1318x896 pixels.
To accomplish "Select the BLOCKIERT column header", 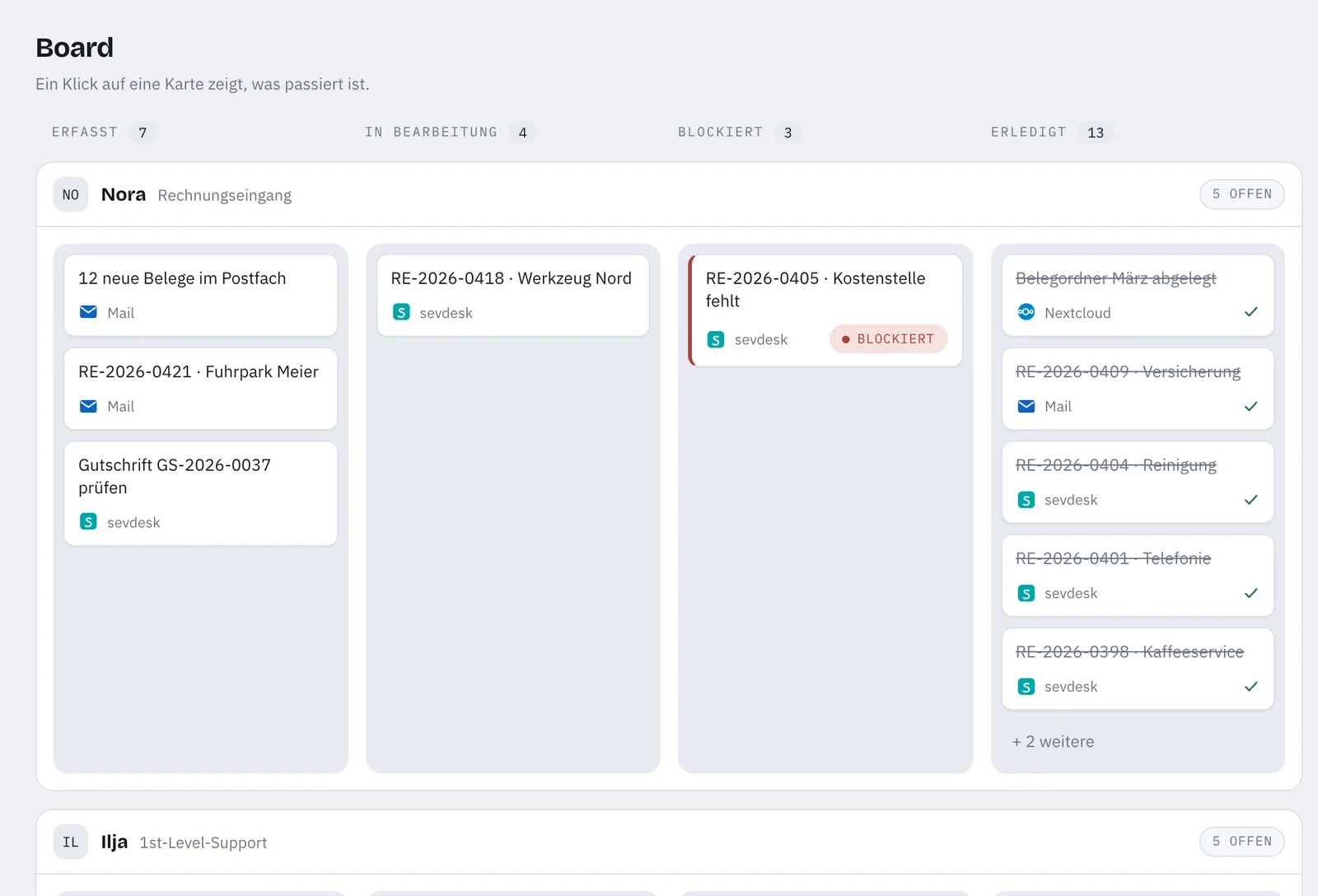I will (x=720, y=132).
